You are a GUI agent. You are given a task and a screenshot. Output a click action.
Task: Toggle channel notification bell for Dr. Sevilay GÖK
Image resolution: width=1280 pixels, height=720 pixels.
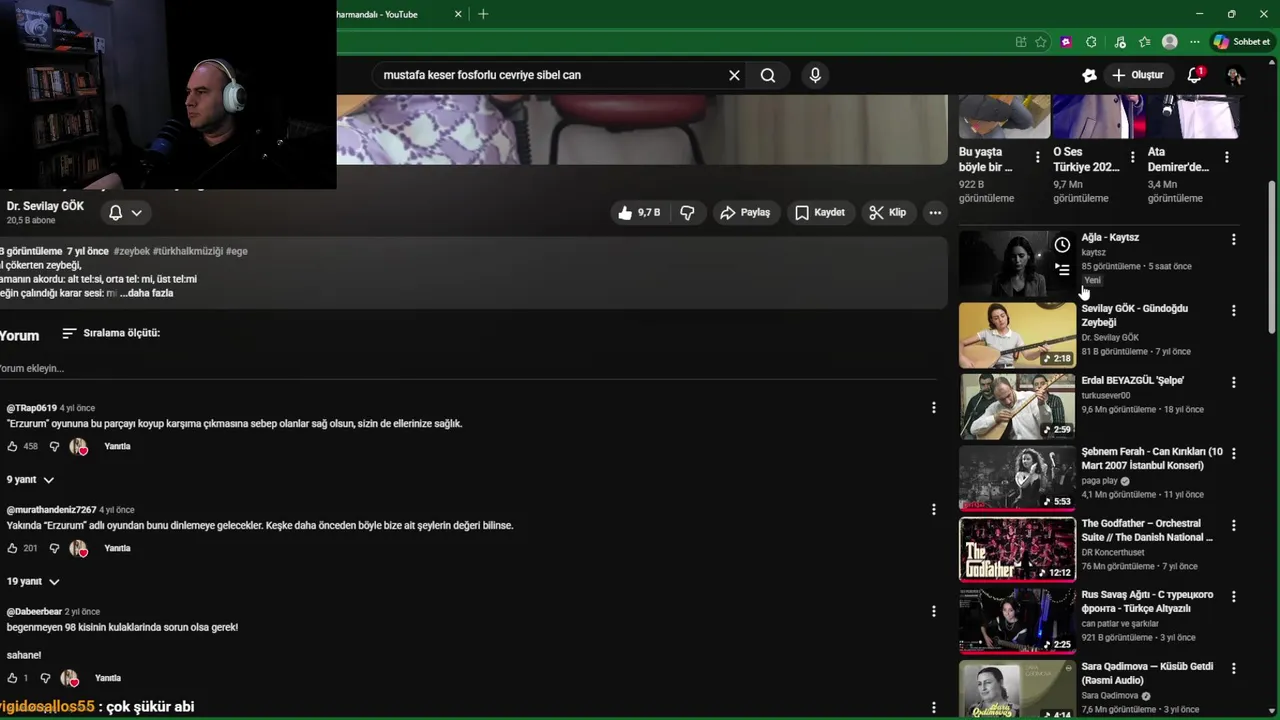click(116, 212)
